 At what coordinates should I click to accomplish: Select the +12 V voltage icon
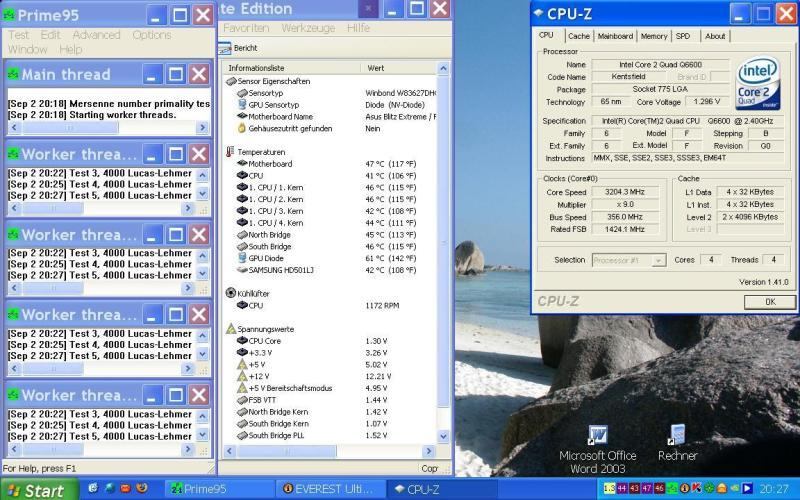point(242,377)
